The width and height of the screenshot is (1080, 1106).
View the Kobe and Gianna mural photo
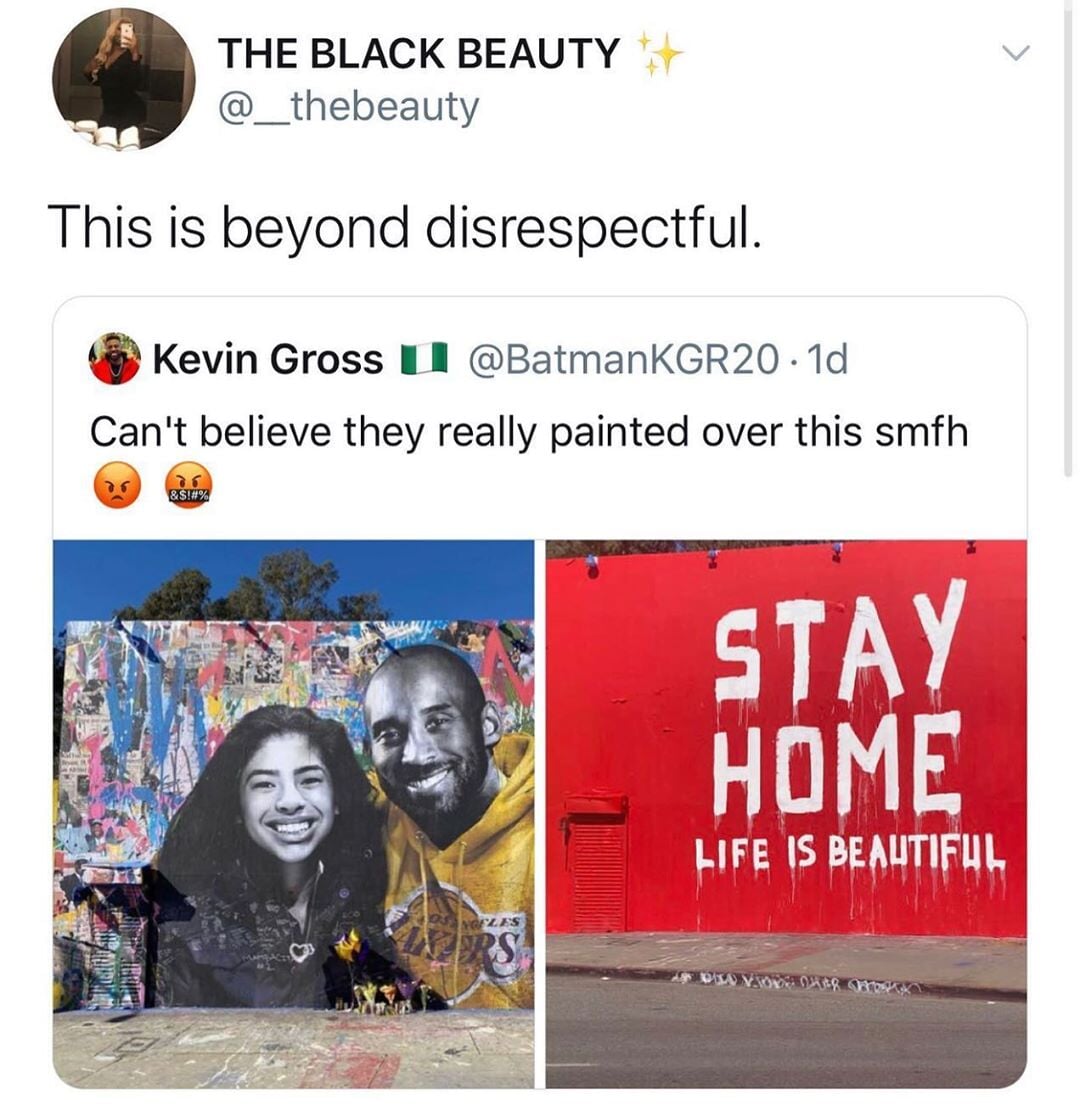293,814
